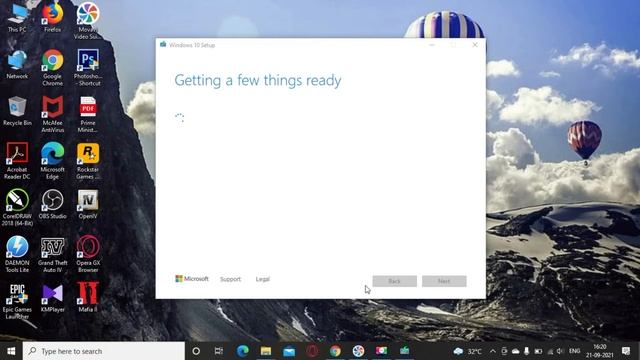The width and height of the screenshot is (640, 360).
Task: Open Cortana circle on the taskbar
Action: [x=196, y=351]
